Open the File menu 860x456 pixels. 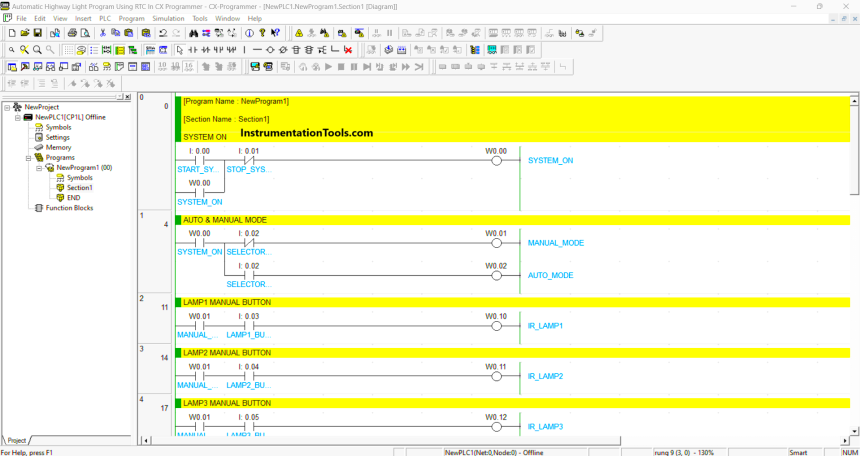(21, 19)
